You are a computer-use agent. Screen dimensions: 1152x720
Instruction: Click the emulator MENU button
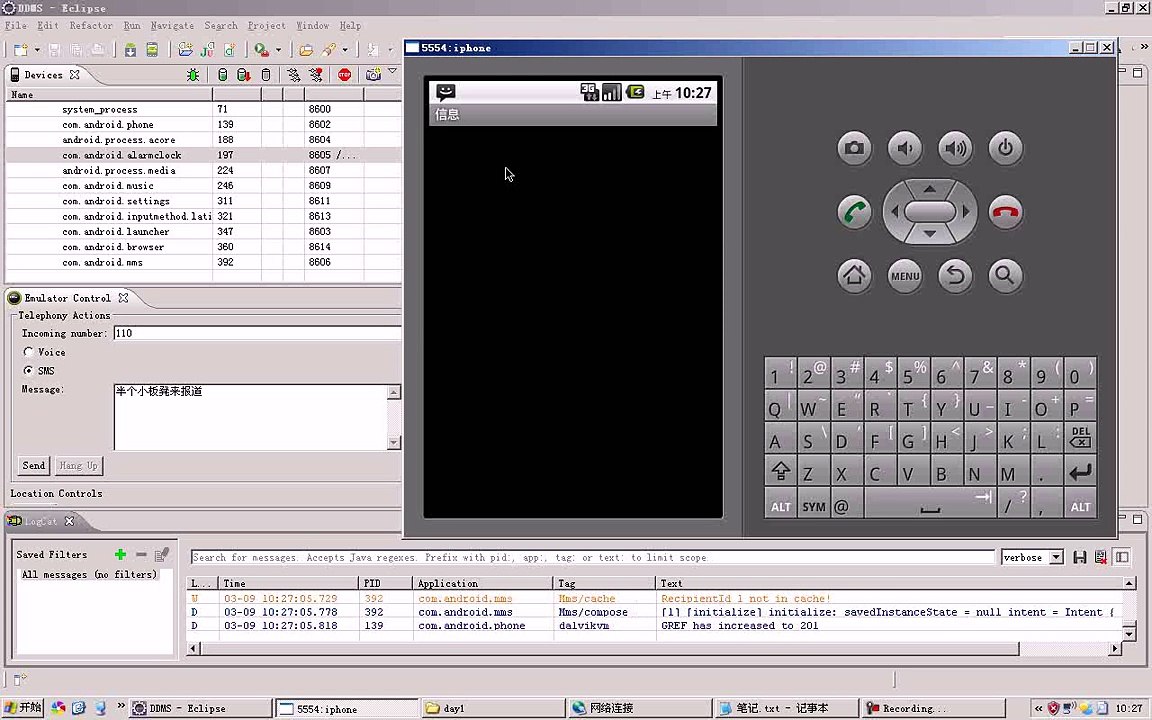(x=904, y=276)
